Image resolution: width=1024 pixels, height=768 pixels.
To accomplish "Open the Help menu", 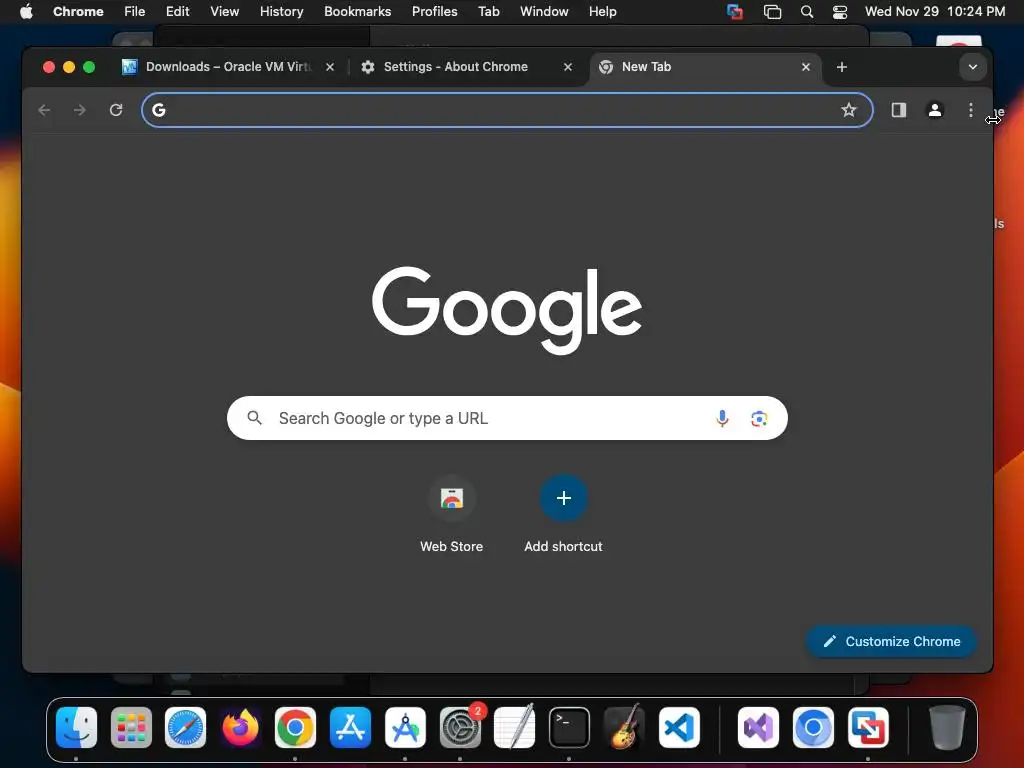I will (602, 12).
